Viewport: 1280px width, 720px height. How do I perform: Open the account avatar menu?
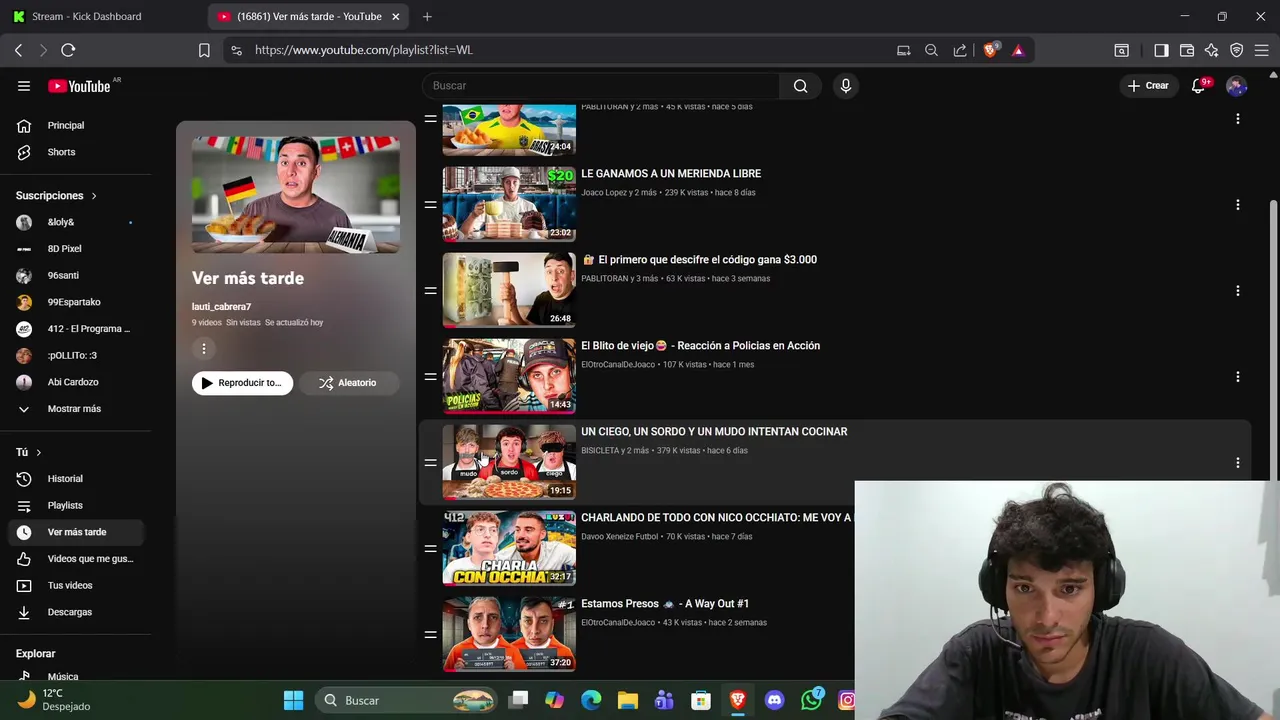(x=1237, y=86)
